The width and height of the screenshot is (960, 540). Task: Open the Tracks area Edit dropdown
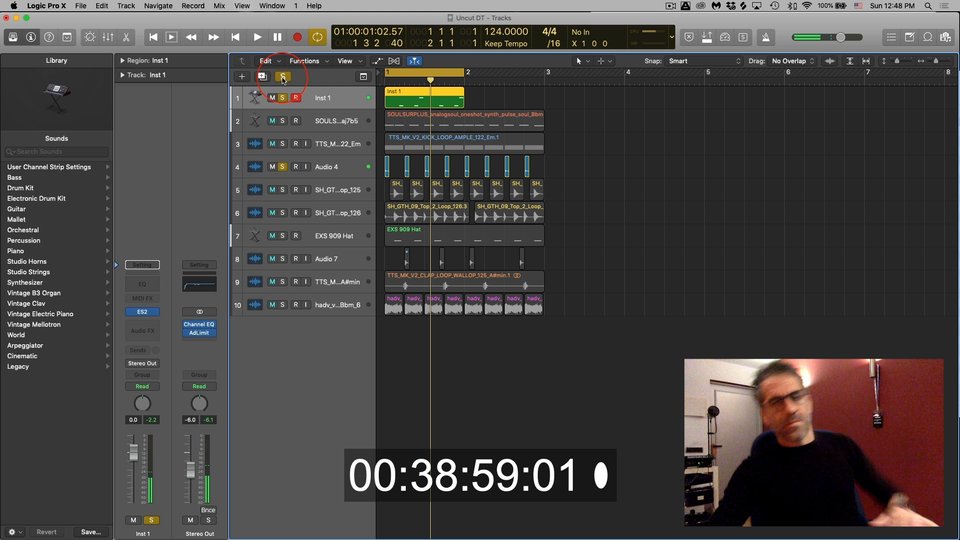269,61
